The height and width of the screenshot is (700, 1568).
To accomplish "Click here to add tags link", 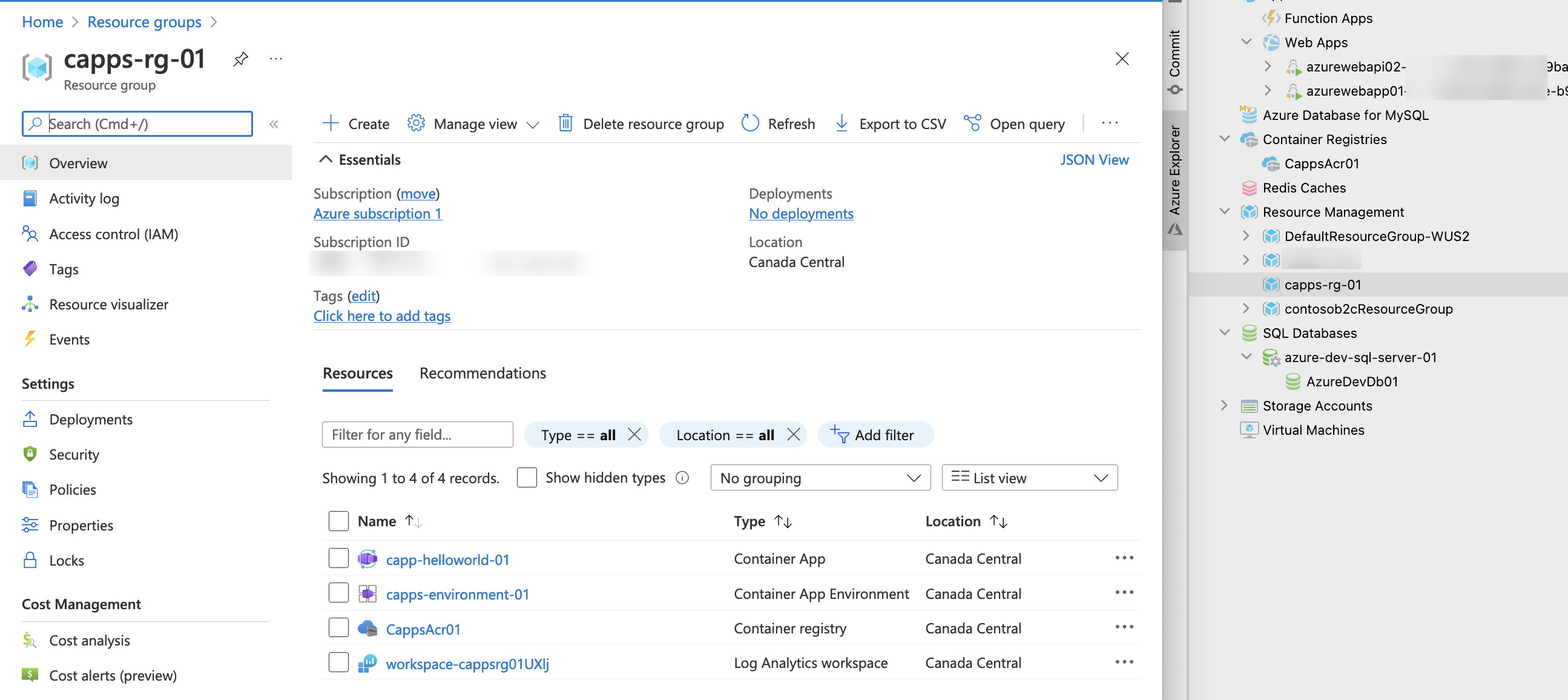I will pyautogui.click(x=381, y=316).
